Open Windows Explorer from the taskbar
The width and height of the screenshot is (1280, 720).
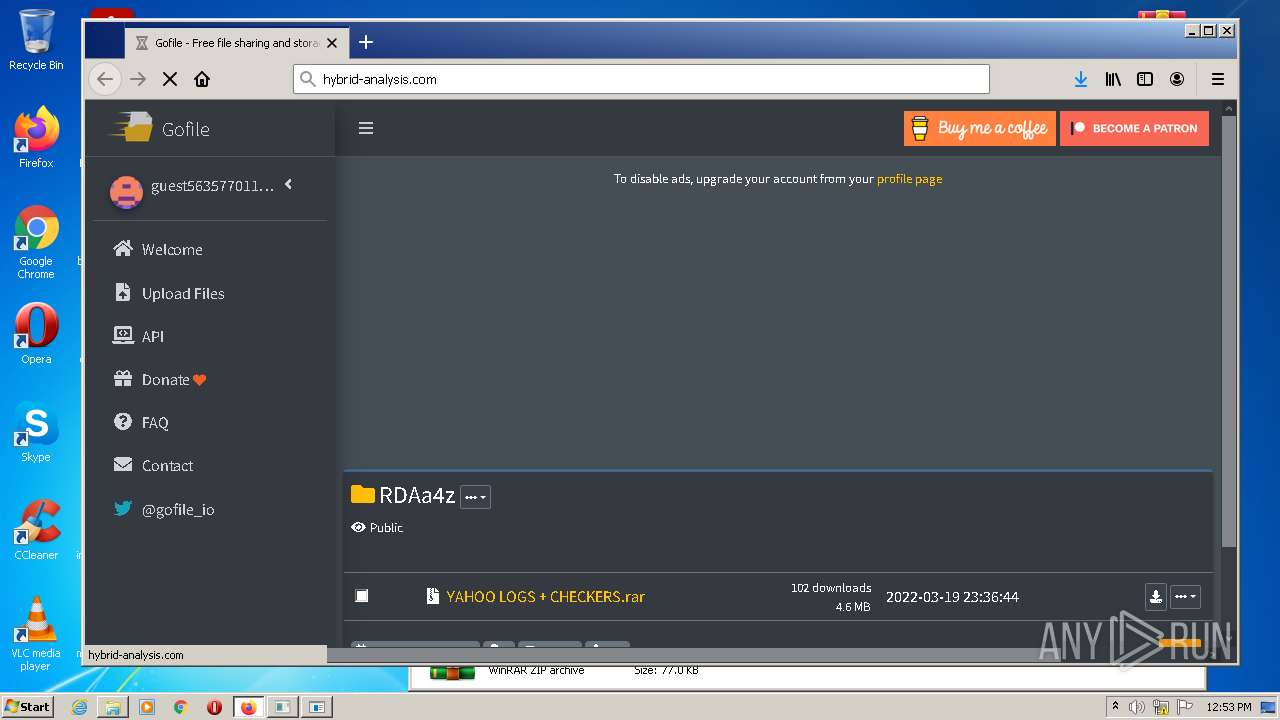113,707
